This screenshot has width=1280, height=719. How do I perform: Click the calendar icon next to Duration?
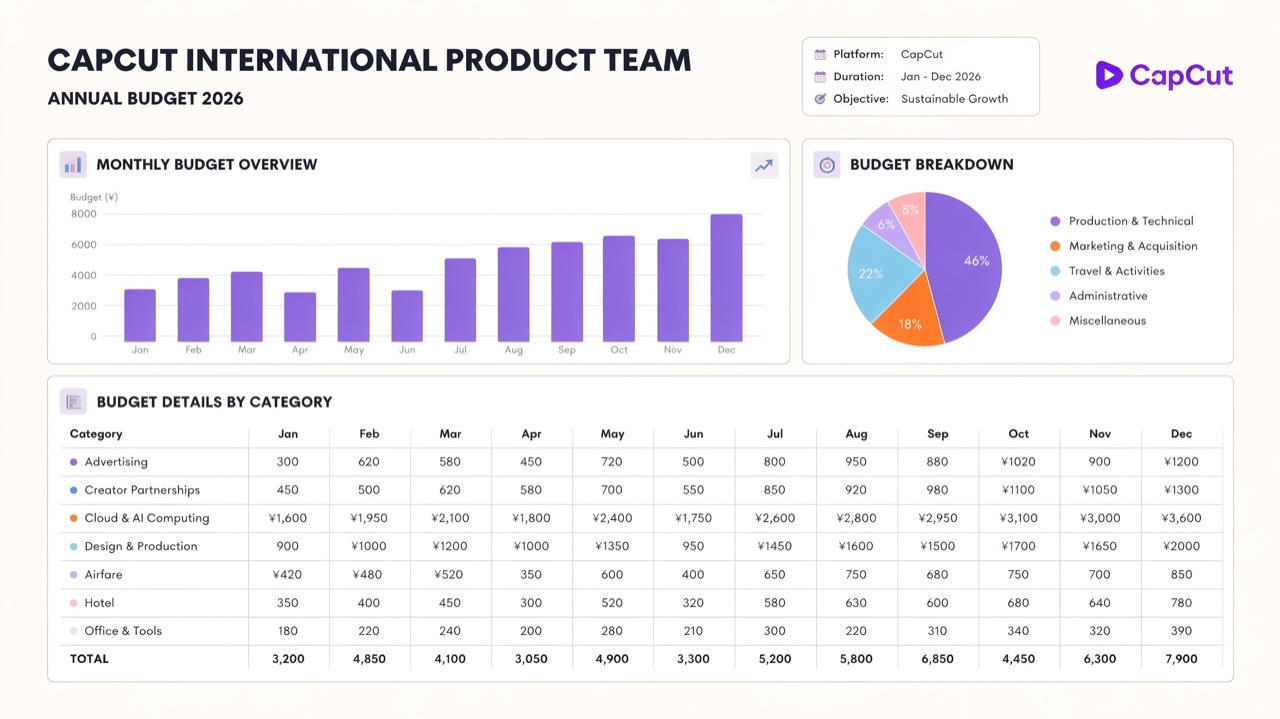[821, 77]
